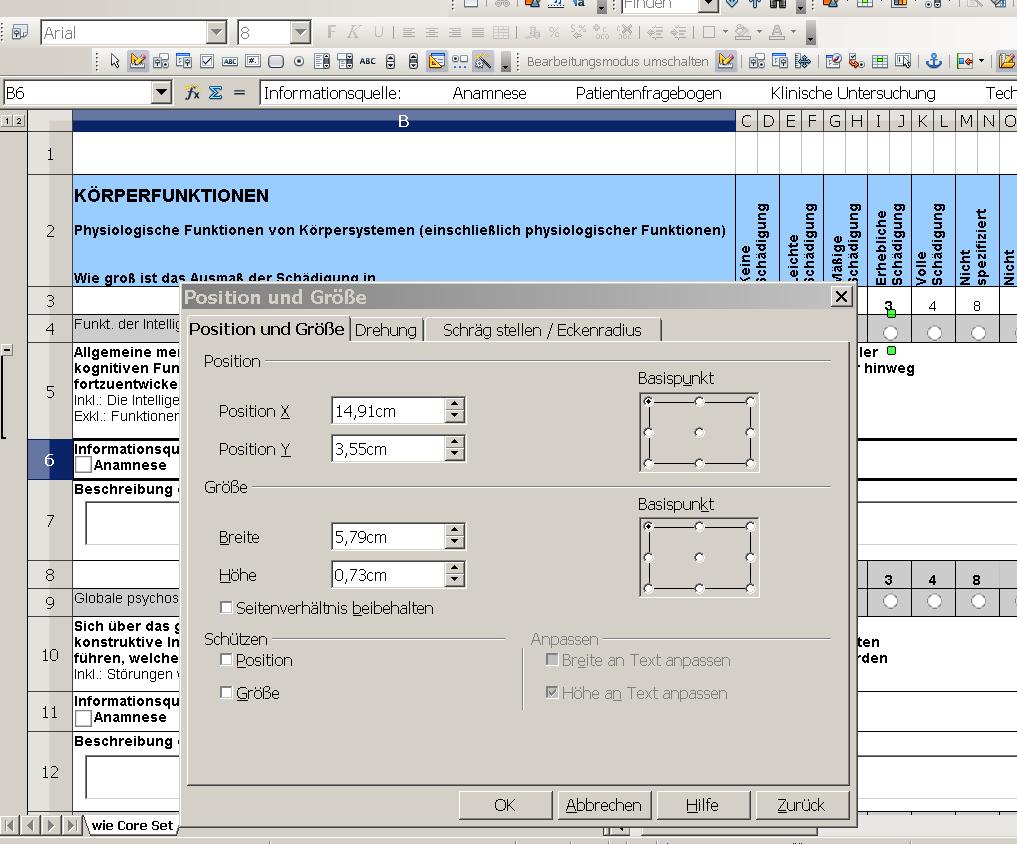Open the Arial font name dropdown
The height and width of the screenshot is (844, 1017).
tap(221, 33)
